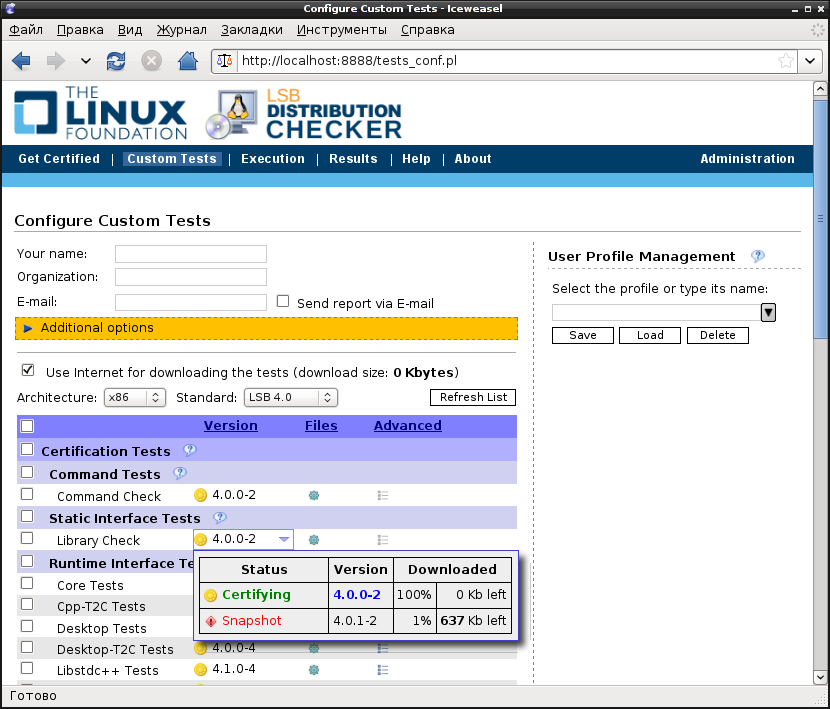The width and height of the screenshot is (830, 709).
Task: Go to the browser home page icon
Action: click(187, 61)
